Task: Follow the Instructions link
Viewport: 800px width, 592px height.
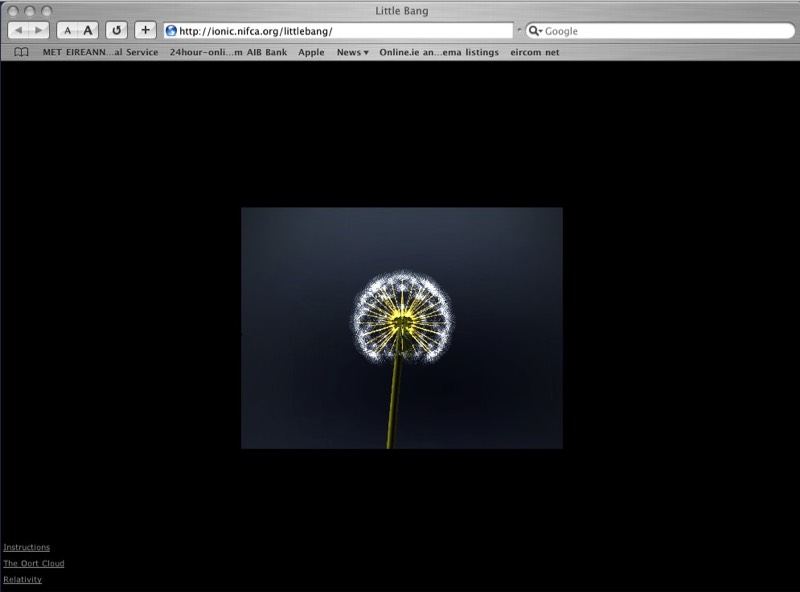Action: 26,547
